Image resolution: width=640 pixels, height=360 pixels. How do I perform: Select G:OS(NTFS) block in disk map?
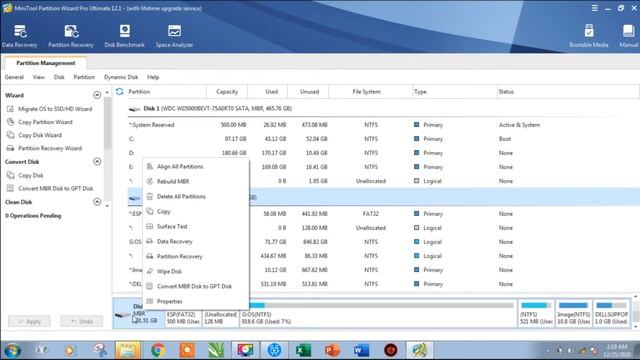click(x=378, y=313)
